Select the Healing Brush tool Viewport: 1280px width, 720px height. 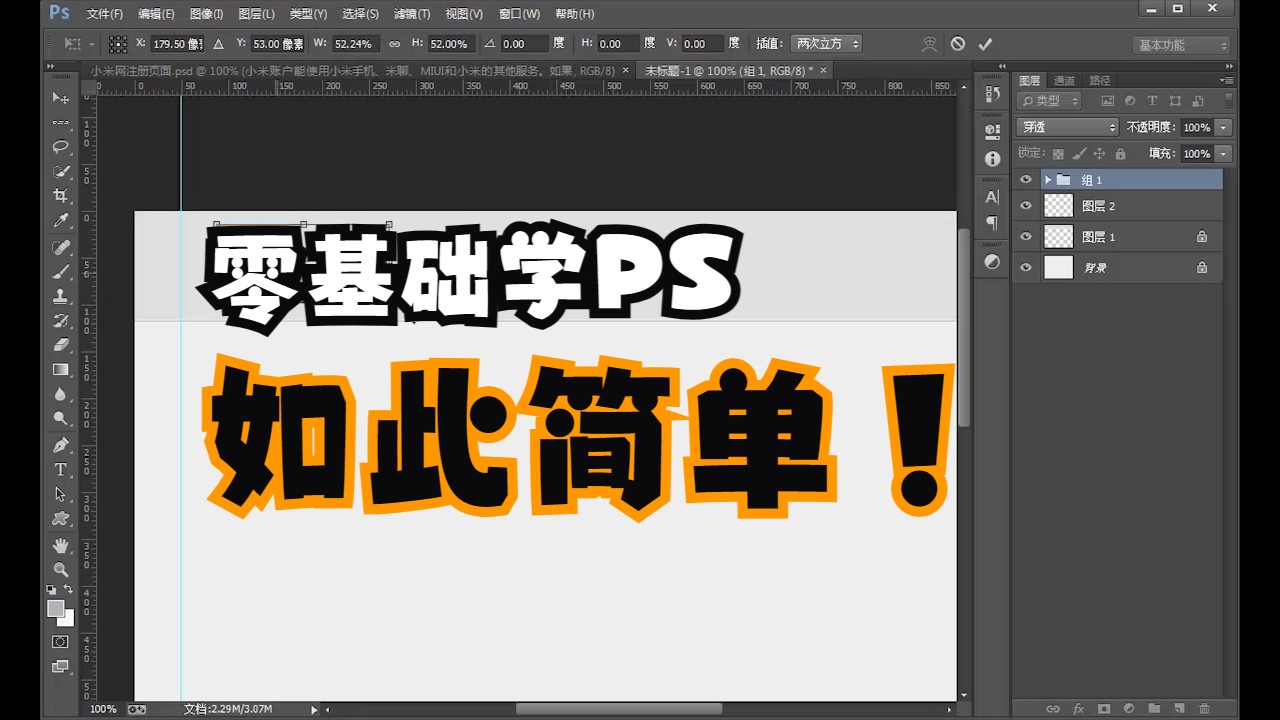(61, 247)
